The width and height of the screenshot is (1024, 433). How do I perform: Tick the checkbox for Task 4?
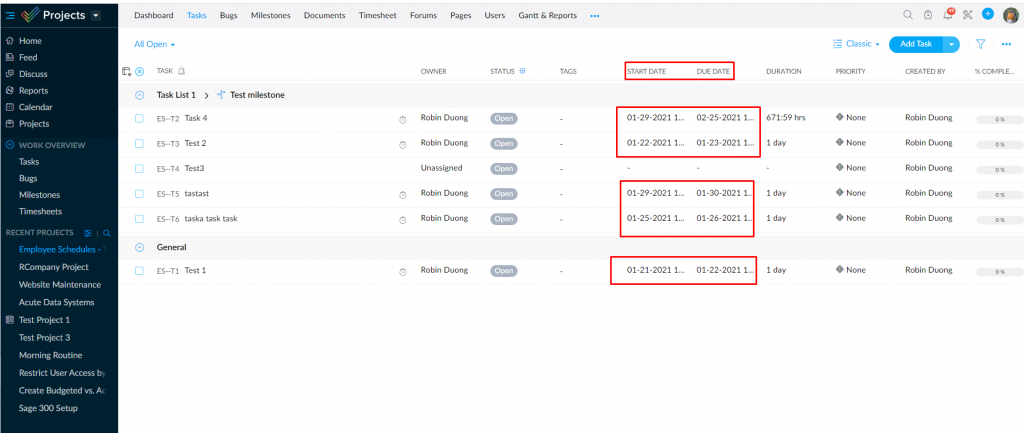click(139, 118)
